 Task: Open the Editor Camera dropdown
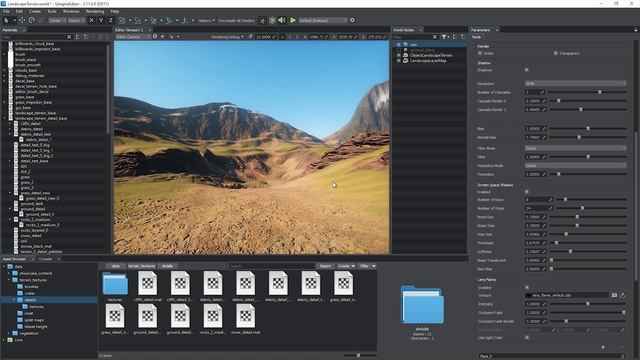coord(133,37)
